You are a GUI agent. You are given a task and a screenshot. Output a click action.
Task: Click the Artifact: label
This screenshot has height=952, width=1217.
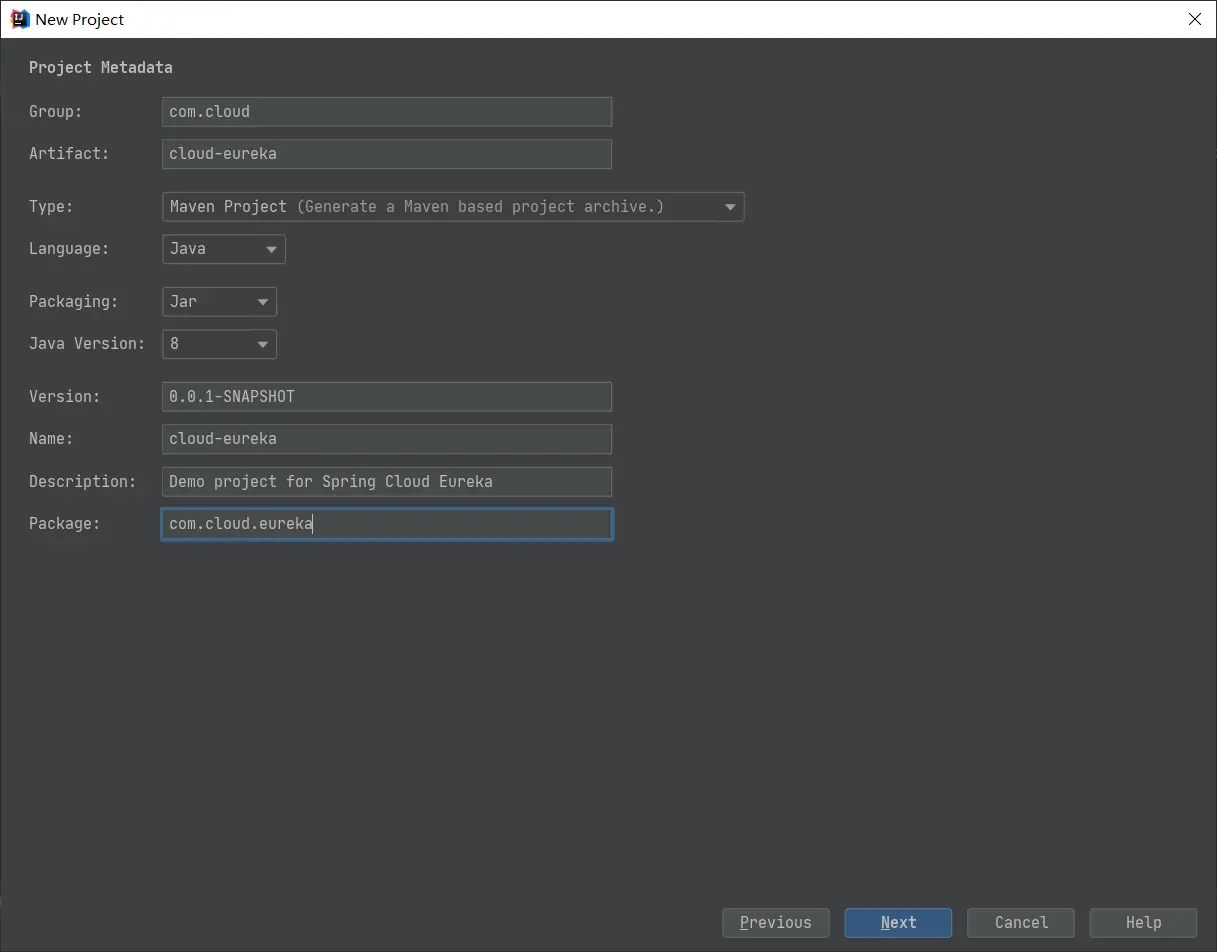(x=69, y=154)
